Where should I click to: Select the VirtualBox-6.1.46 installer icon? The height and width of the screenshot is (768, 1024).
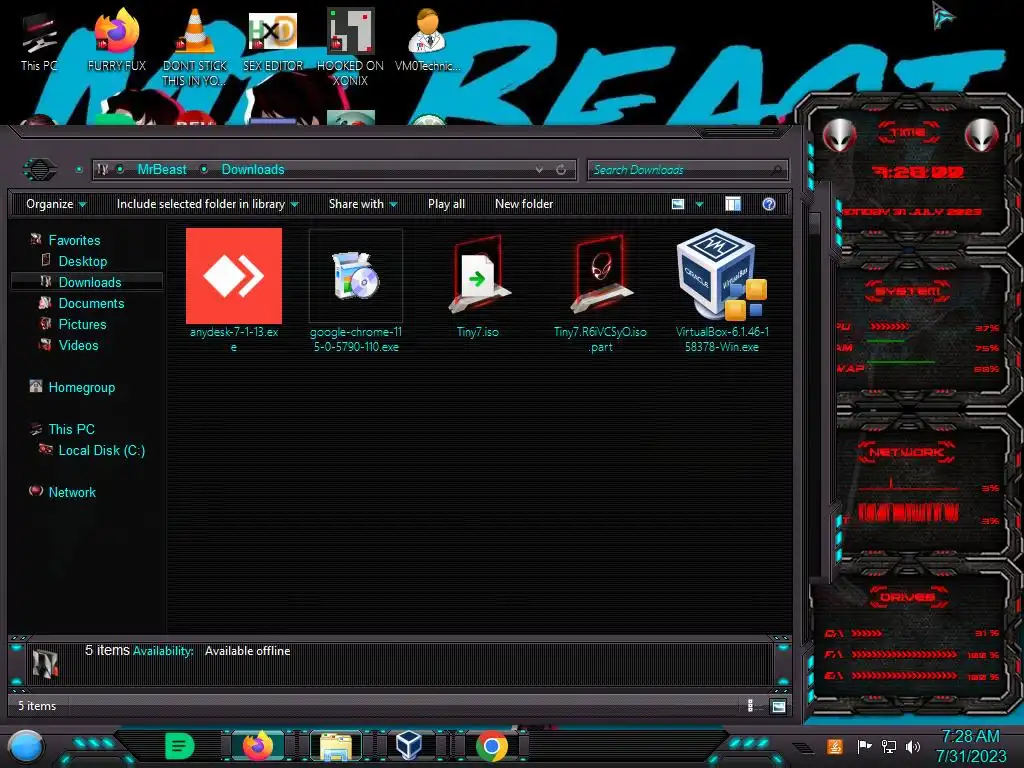tap(722, 274)
